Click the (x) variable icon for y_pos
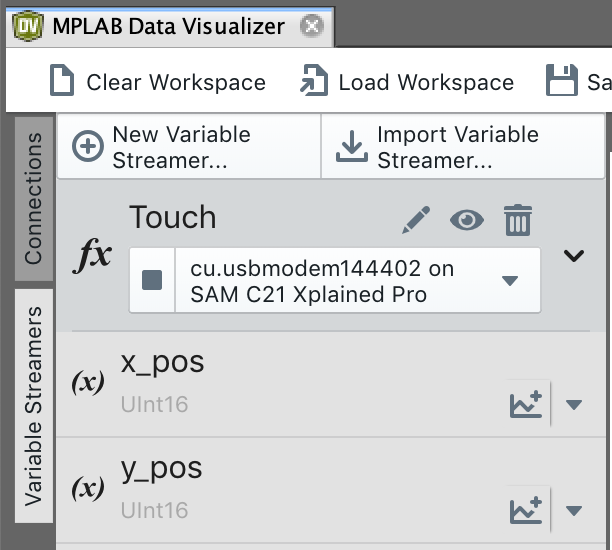Image resolution: width=612 pixels, height=550 pixels. pyautogui.click(x=88, y=489)
